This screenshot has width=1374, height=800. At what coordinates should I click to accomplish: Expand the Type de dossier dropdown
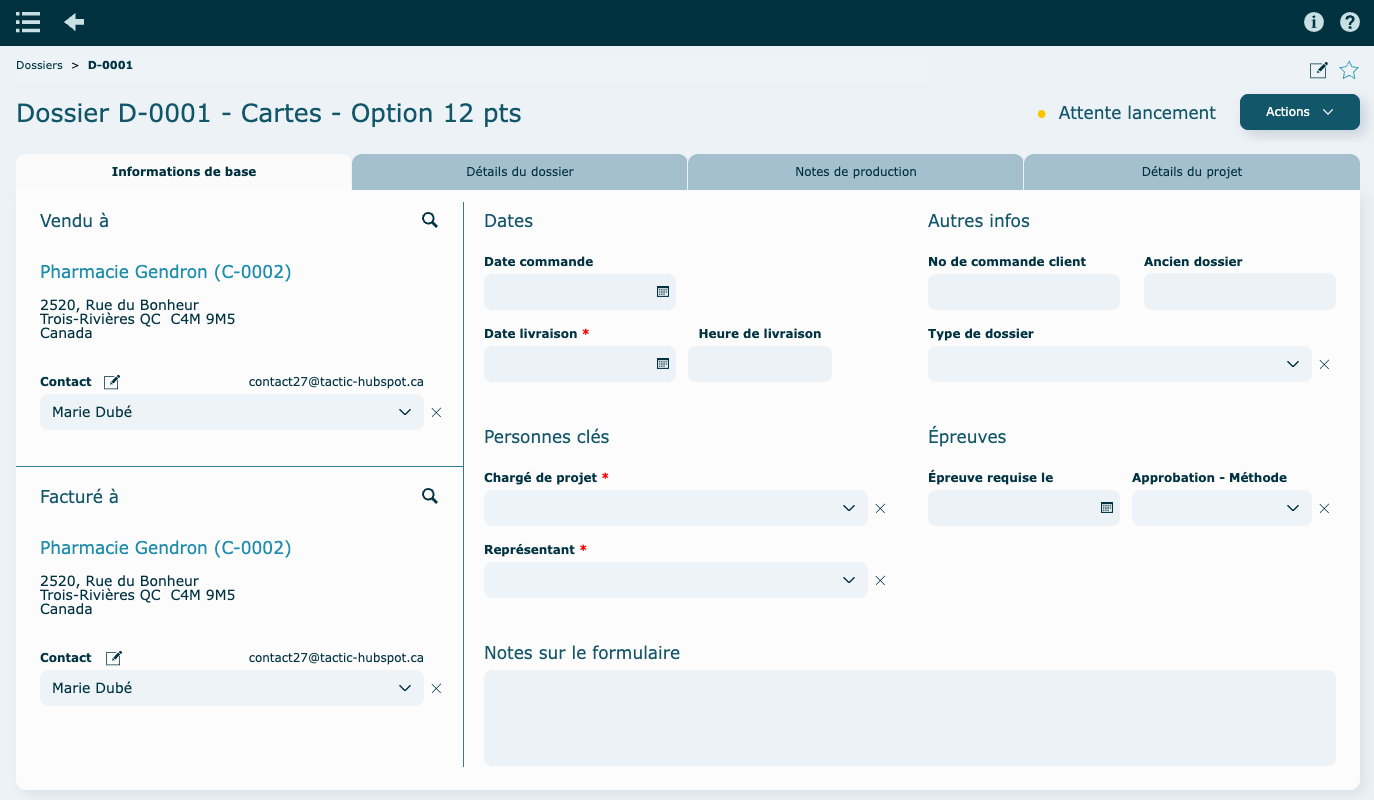1292,365
